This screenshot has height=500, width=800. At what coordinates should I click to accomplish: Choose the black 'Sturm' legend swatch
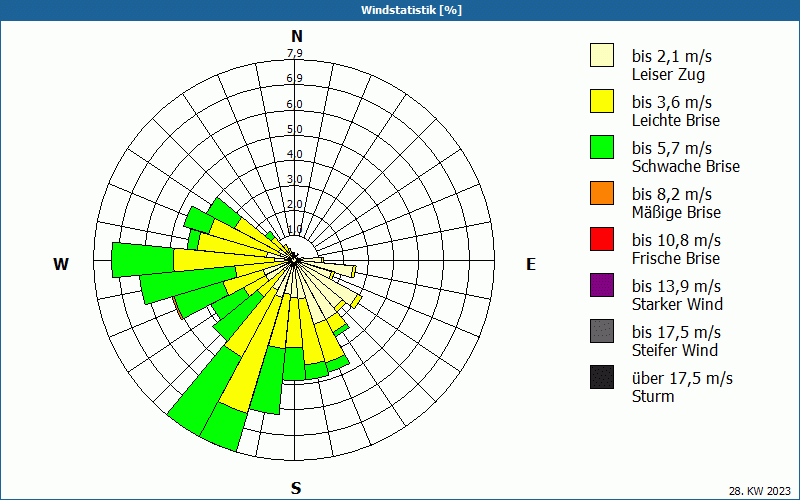[x=601, y=377]
